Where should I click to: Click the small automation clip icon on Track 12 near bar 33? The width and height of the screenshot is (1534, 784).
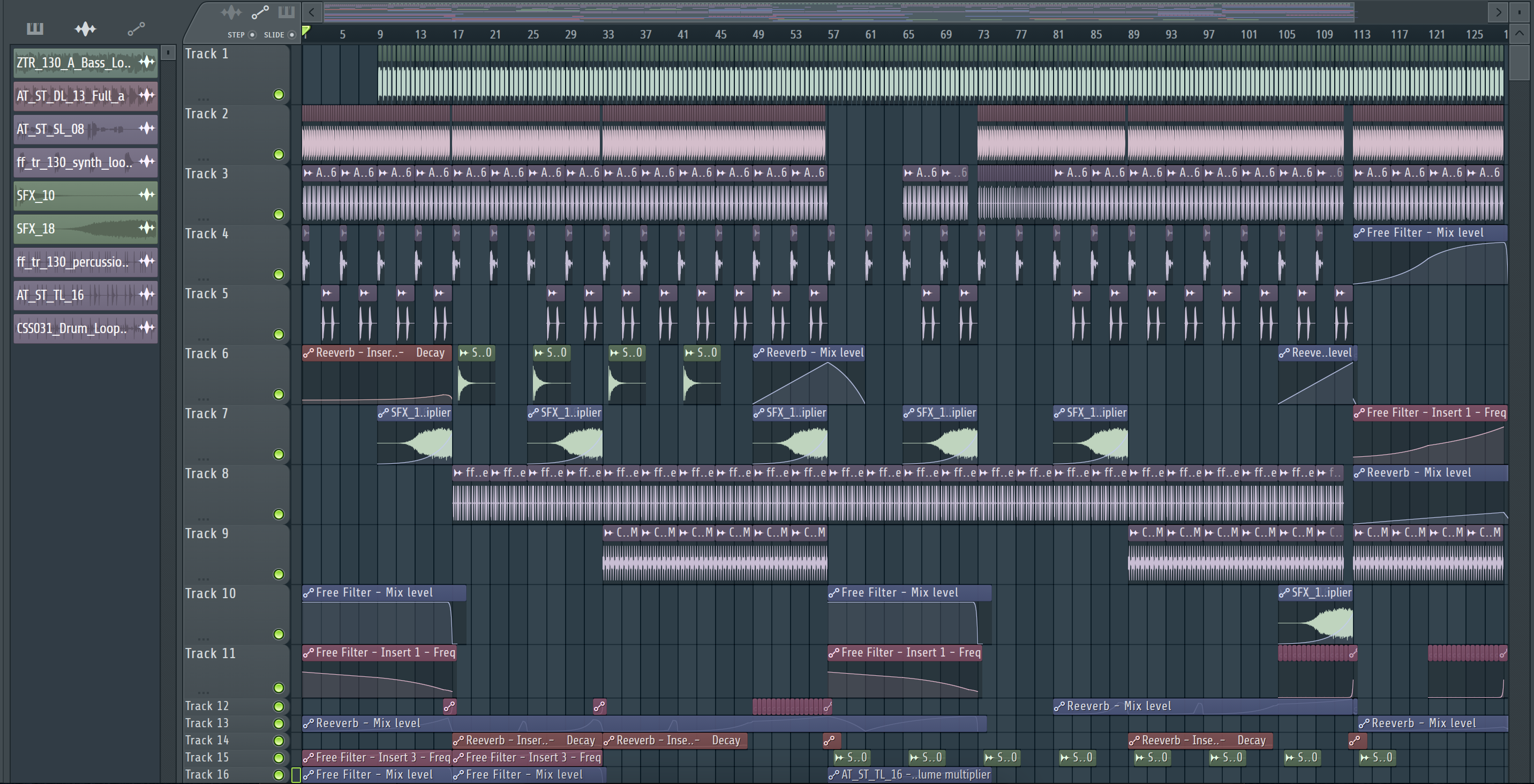pyautogui.click(x=600, y=706)
